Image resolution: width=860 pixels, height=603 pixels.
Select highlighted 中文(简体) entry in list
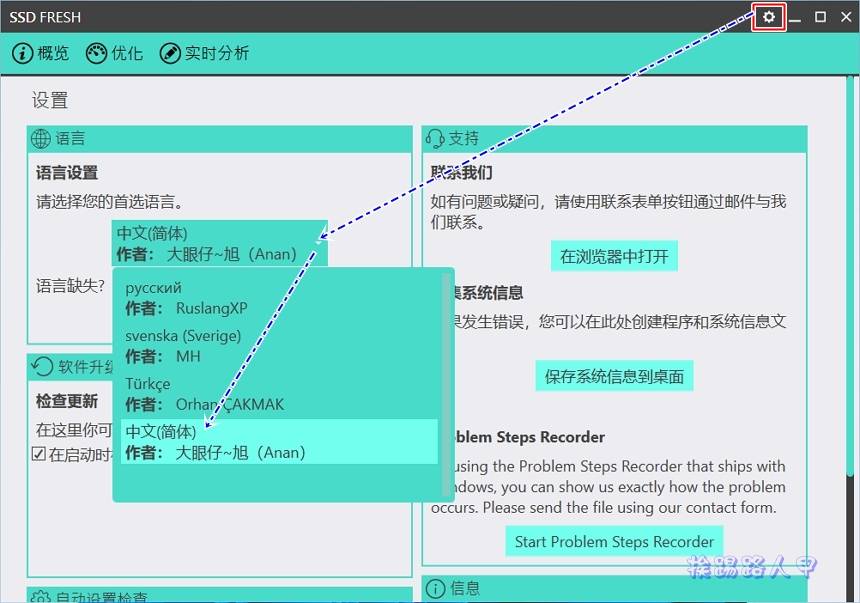279,442
